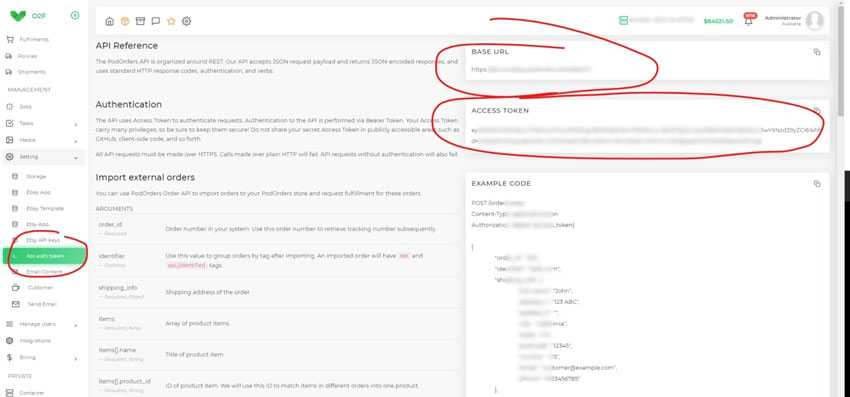Viewport: 850px width, 397px height.
Task: Click the green circle collapse-sidebar icon
Action: tap(75, 15)
